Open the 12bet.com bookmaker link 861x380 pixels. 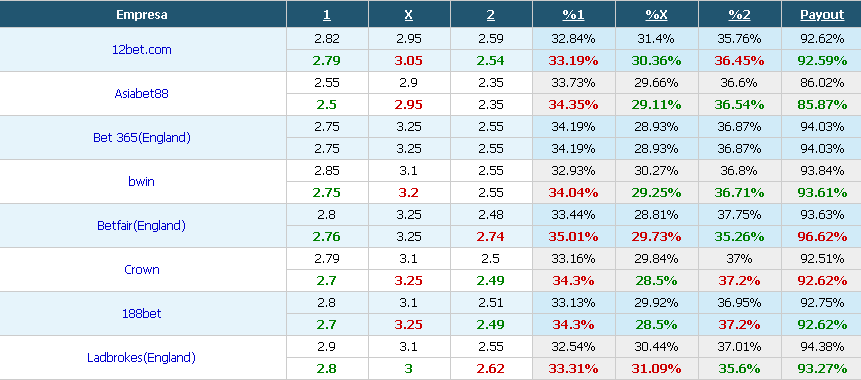click(x=142, y=49)
